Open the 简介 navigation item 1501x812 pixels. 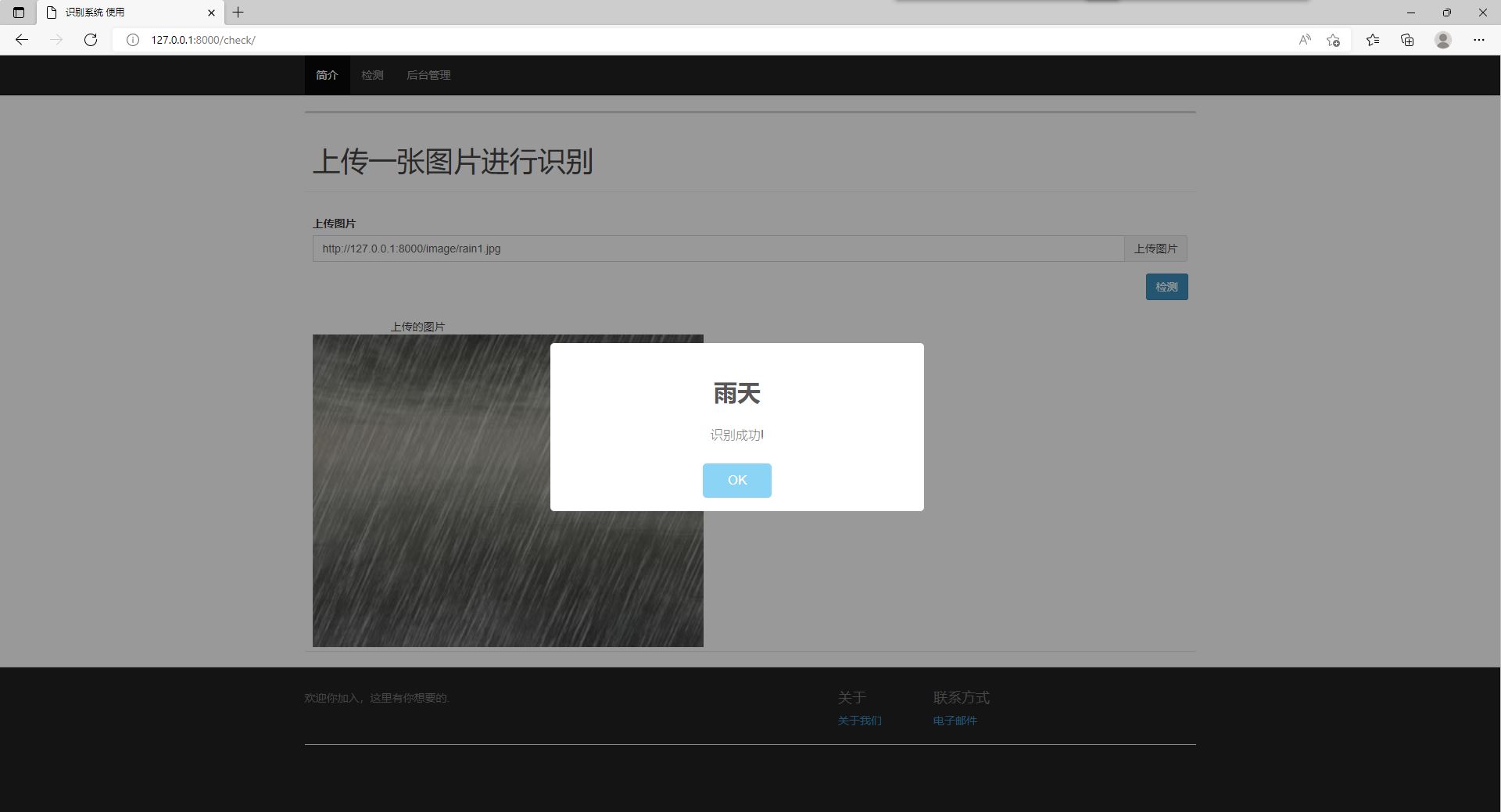point(327,75)
